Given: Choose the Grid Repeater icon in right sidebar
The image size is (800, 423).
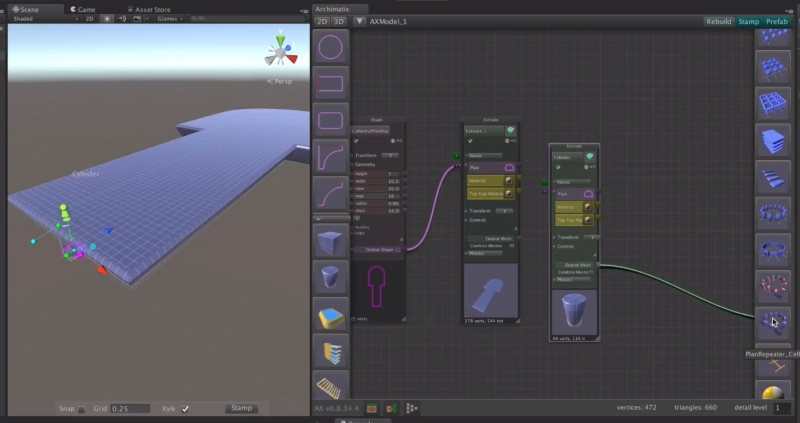Looking at the screenshot, I should (769, 104).
